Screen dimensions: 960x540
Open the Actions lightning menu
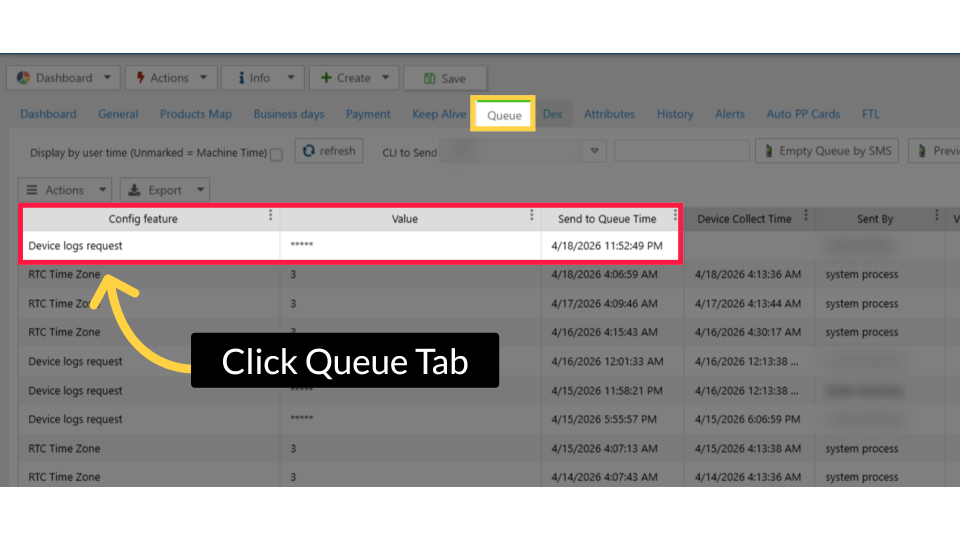tap(169, 78)
